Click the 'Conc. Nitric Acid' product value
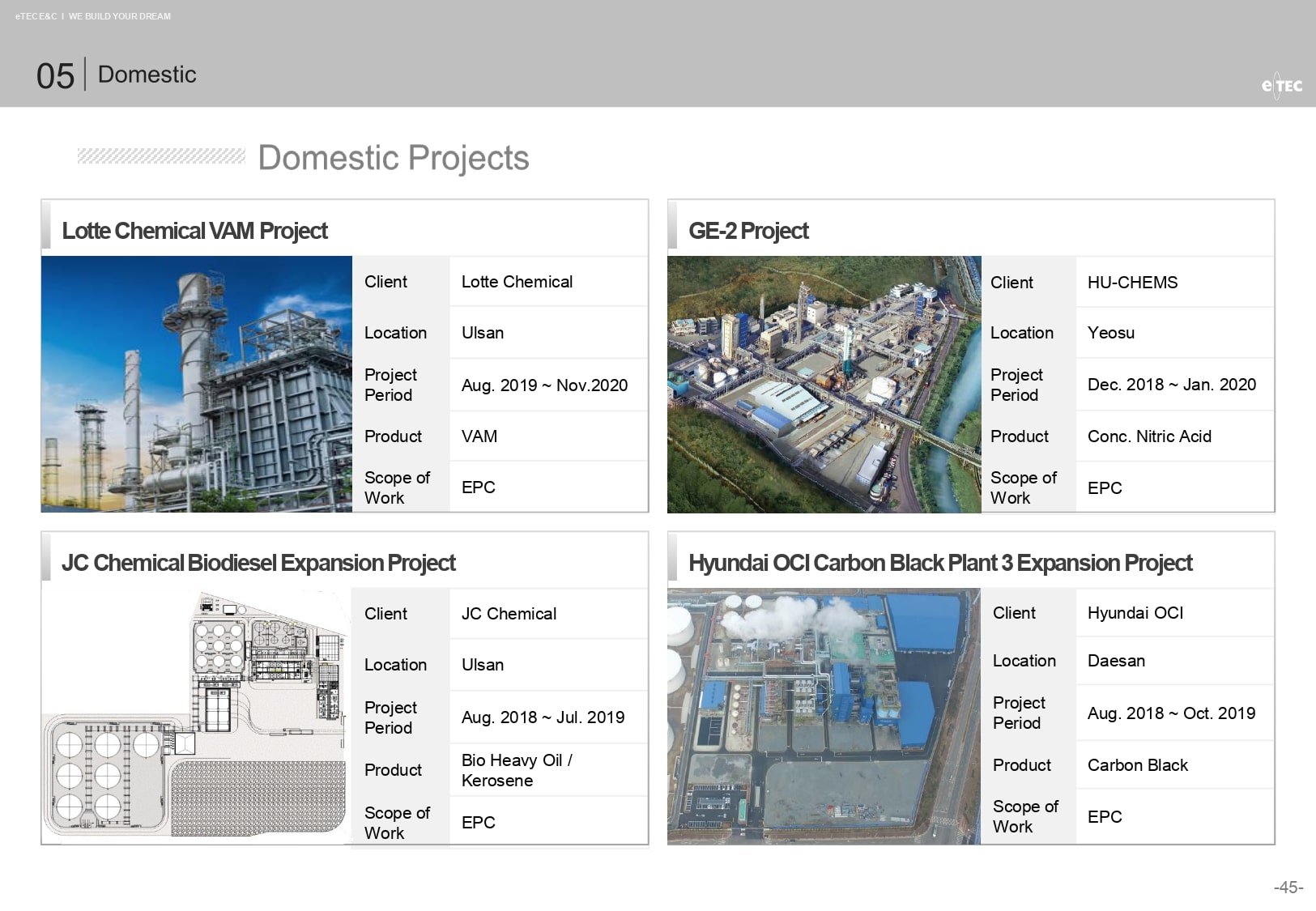Screen dimensions: 1316x911 [1149, 436]
